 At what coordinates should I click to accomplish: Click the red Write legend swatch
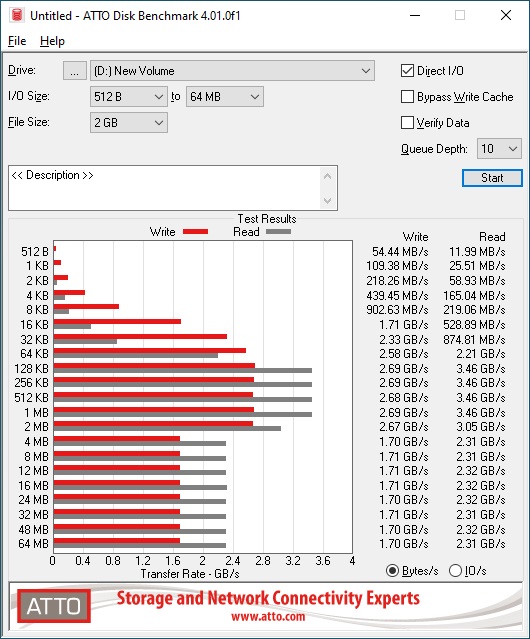[x=196, y=231]
